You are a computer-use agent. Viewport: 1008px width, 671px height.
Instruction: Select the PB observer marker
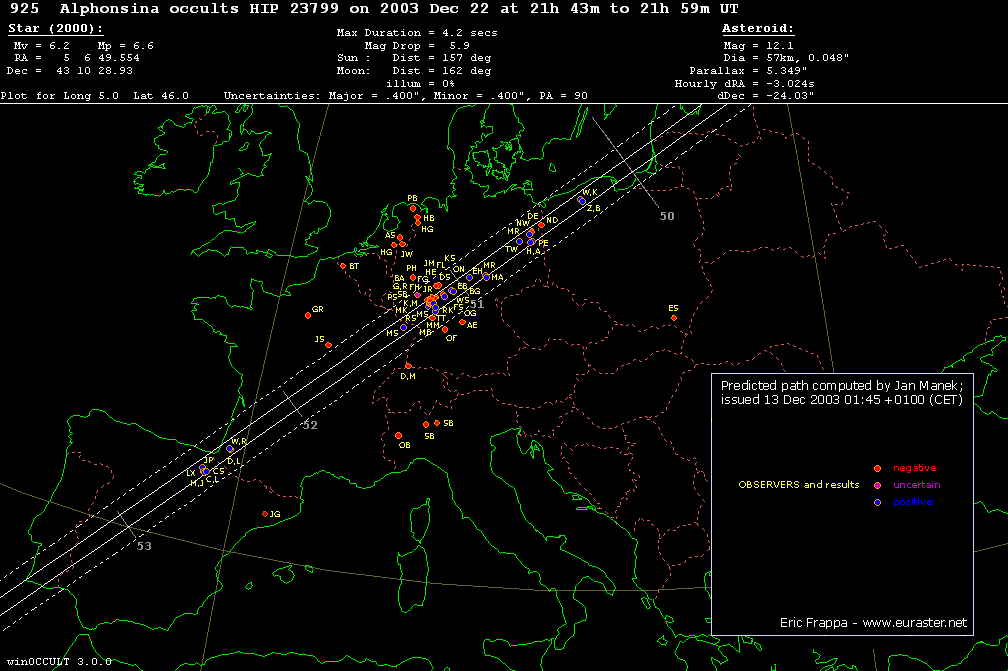point(412,208)
